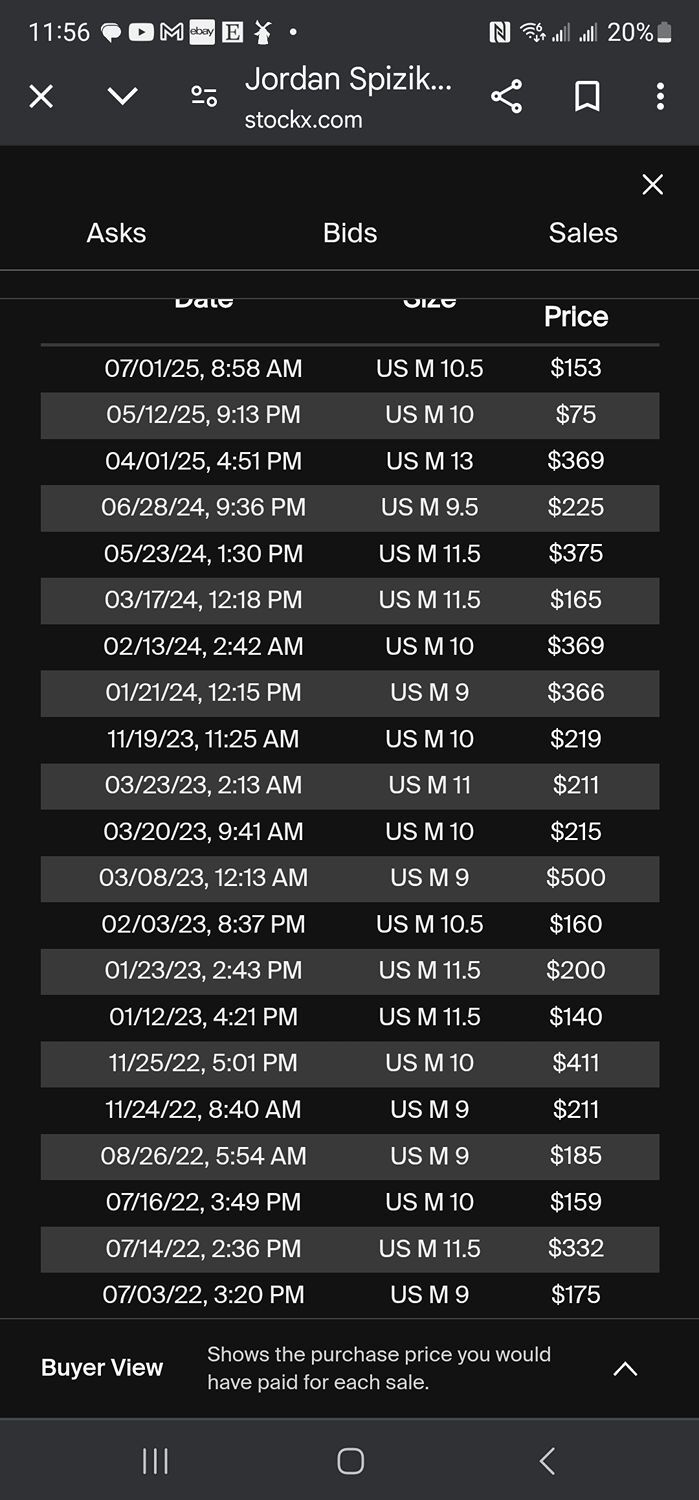Screen dimensions: 699x1500
Task: Bookmark this StockX page
Action: (587, 96)
